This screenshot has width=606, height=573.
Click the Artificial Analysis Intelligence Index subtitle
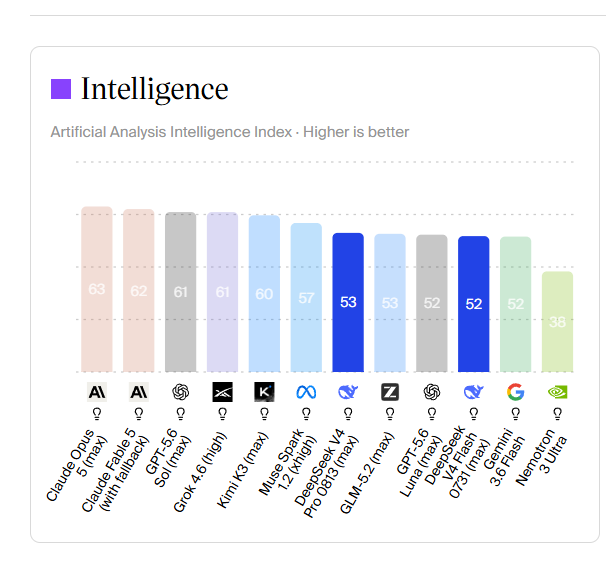(230, 132)
